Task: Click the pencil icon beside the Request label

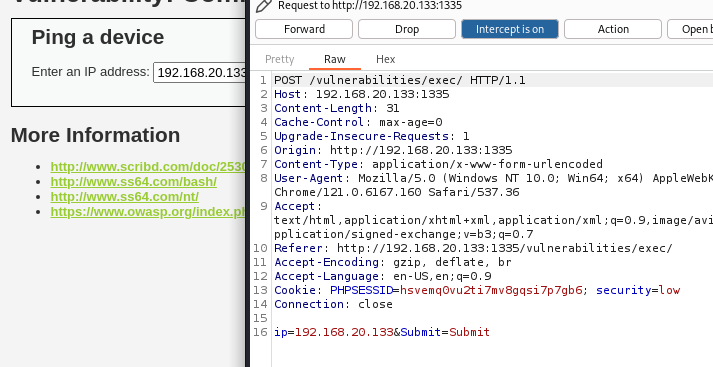Action: [264, 5]
